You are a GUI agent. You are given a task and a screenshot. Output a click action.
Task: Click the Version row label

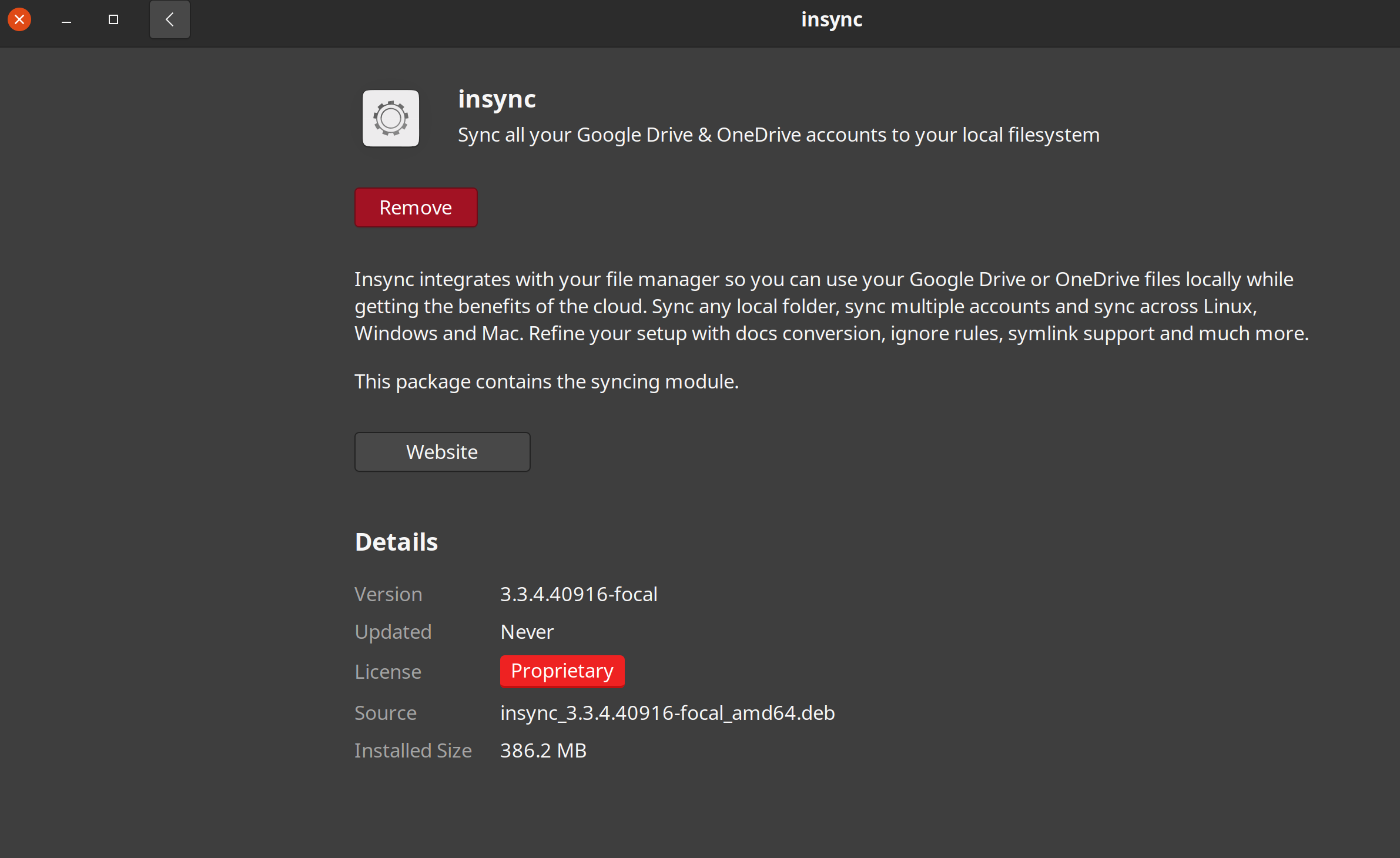[388, 594]
